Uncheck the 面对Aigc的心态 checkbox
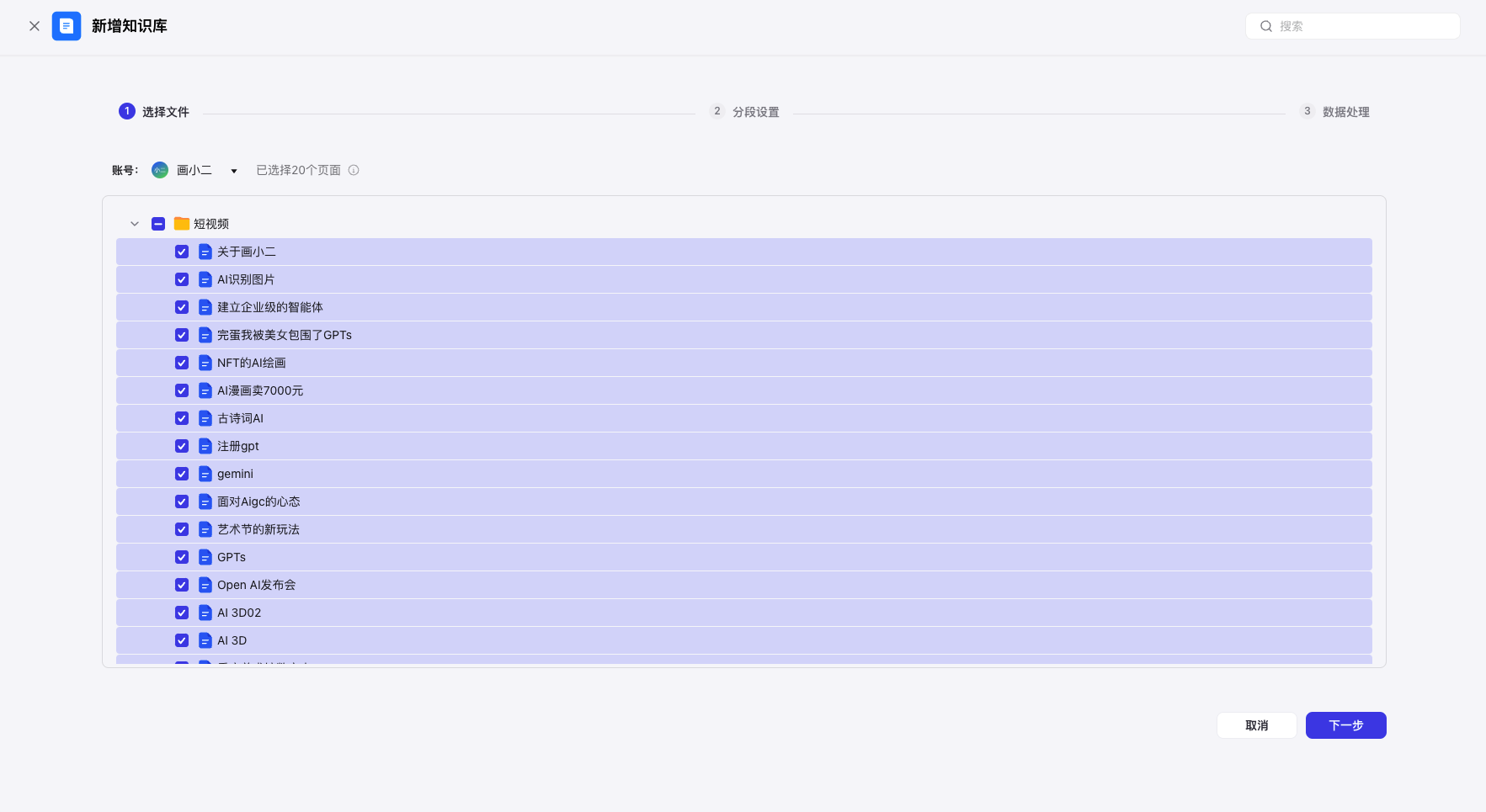The height and width of the screenshot is (812, 1486). (x=182, y=502)
